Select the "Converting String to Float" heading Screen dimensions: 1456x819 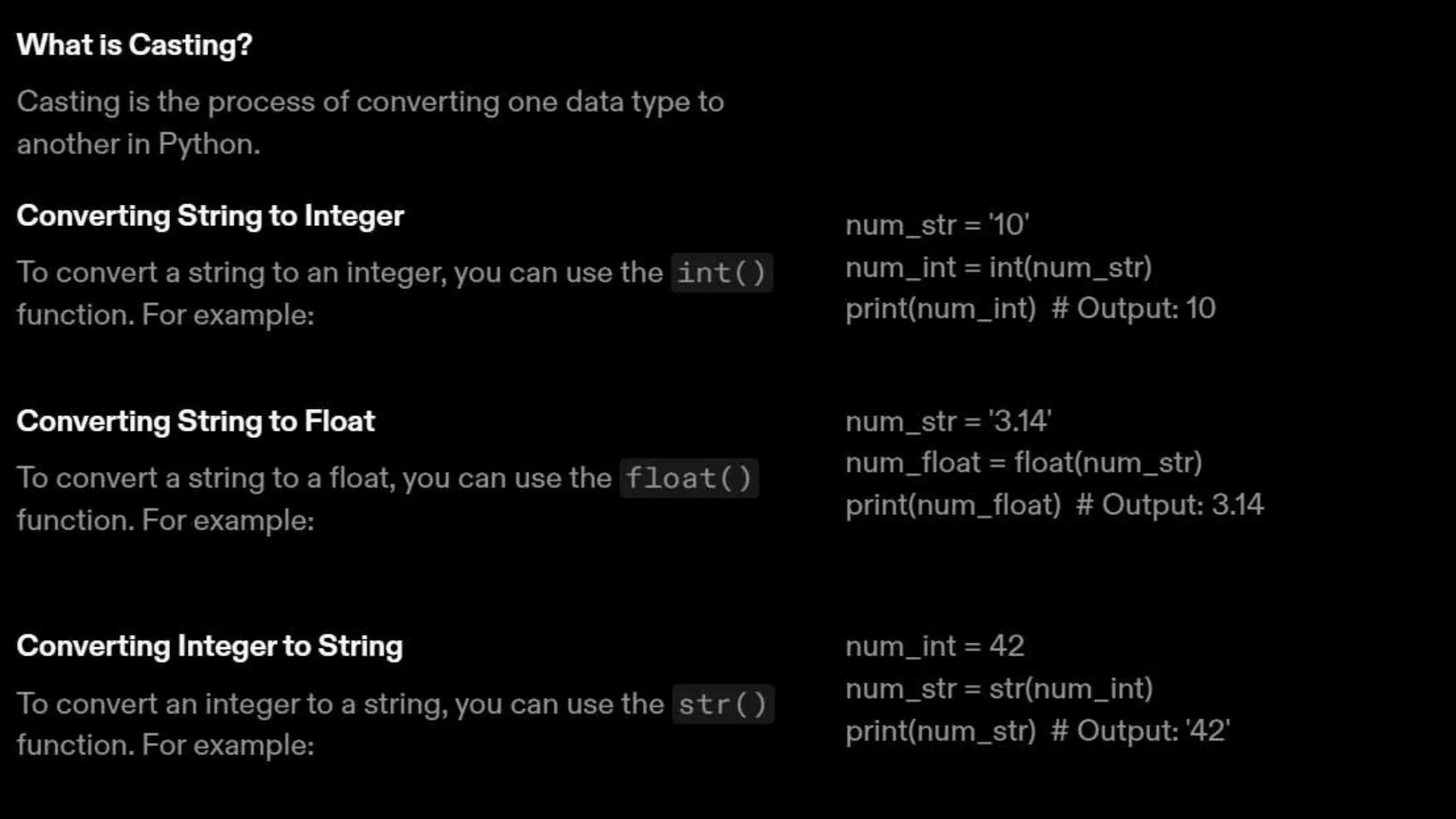[196, 421]
